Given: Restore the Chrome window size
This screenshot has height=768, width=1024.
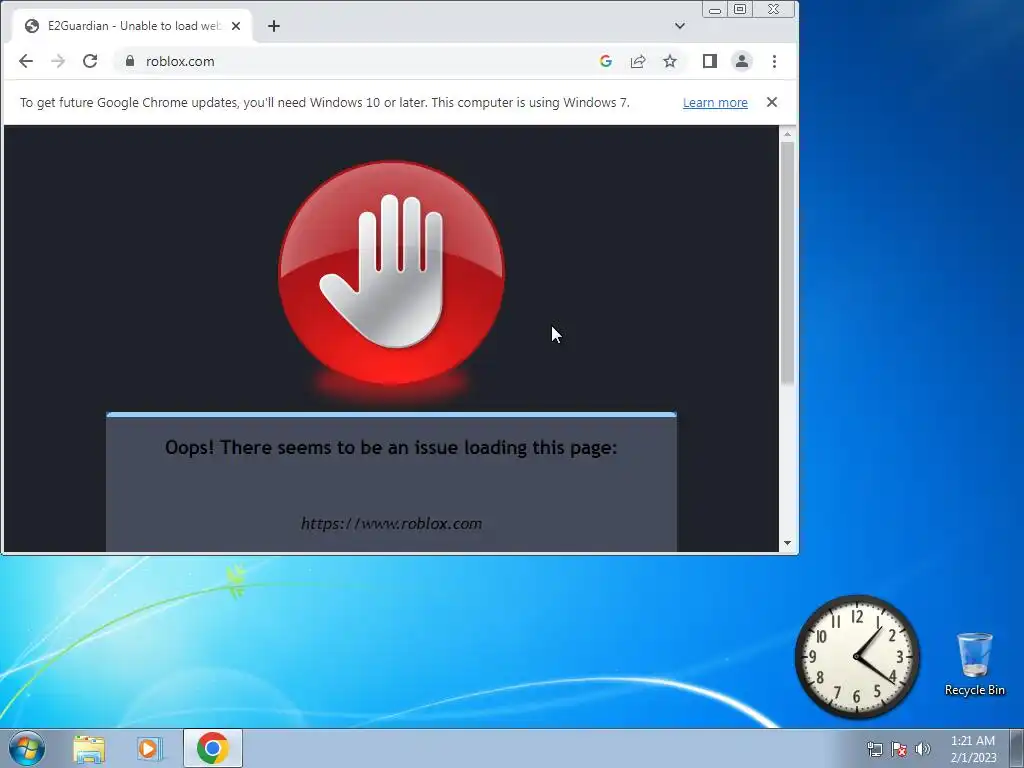Looking at the screenshot, I should pyautogui.click(x=740, y=10).
